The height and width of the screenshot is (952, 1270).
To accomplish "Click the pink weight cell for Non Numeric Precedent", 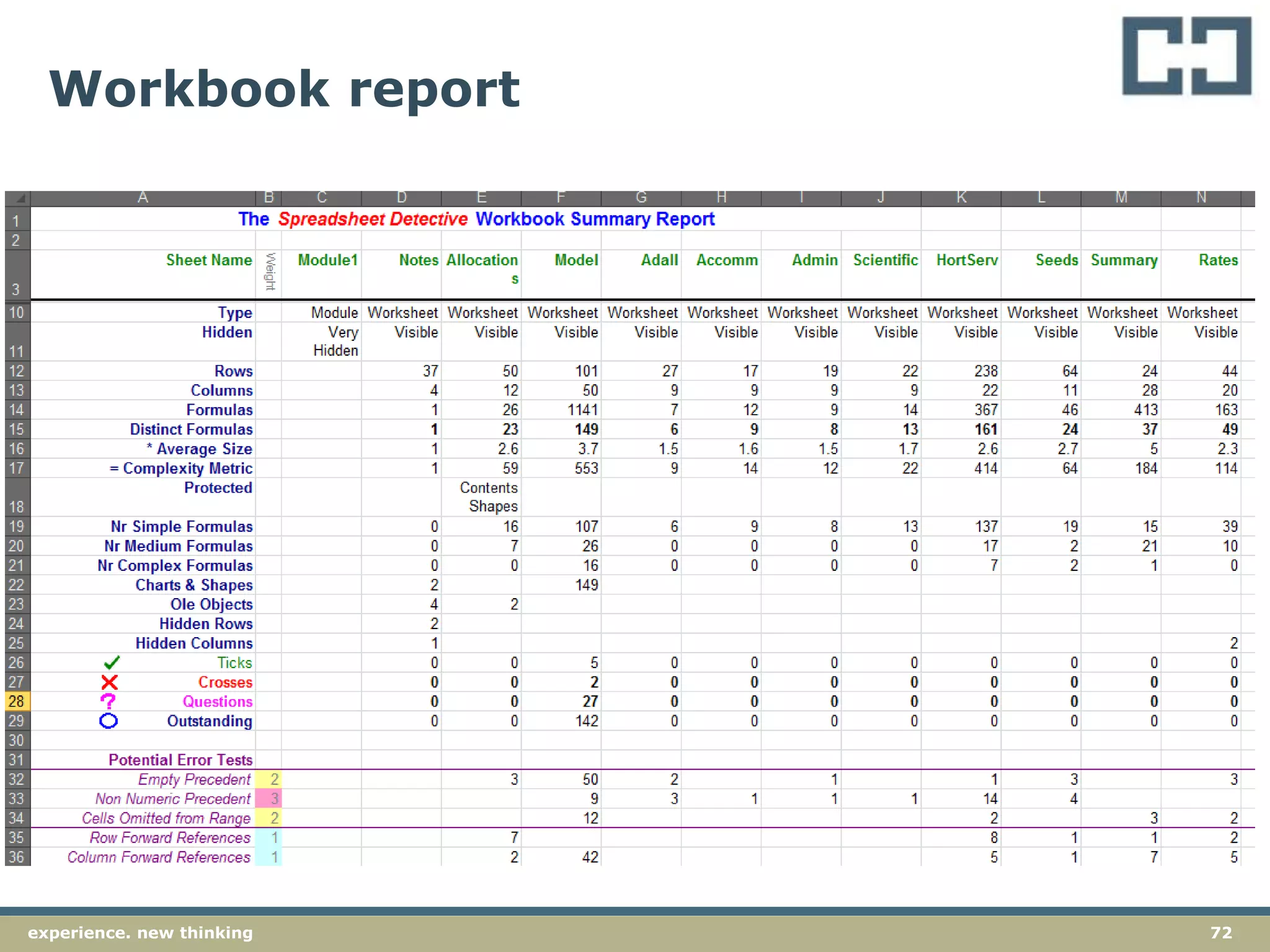I will tap(269, 798).
